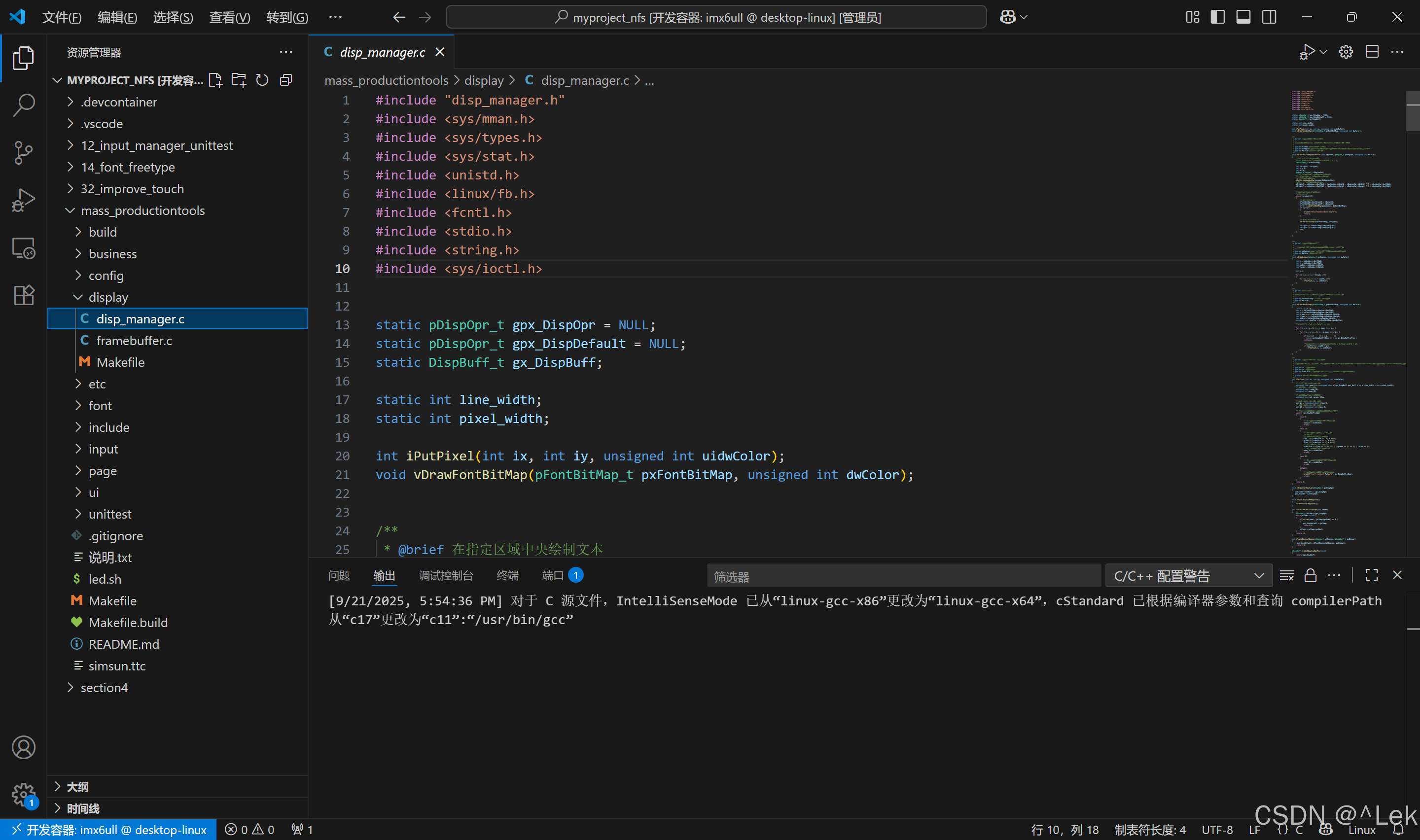This screenshot has width=1420, height=840.
Task: Open Run and Debug view
Action: coord(23,200)
